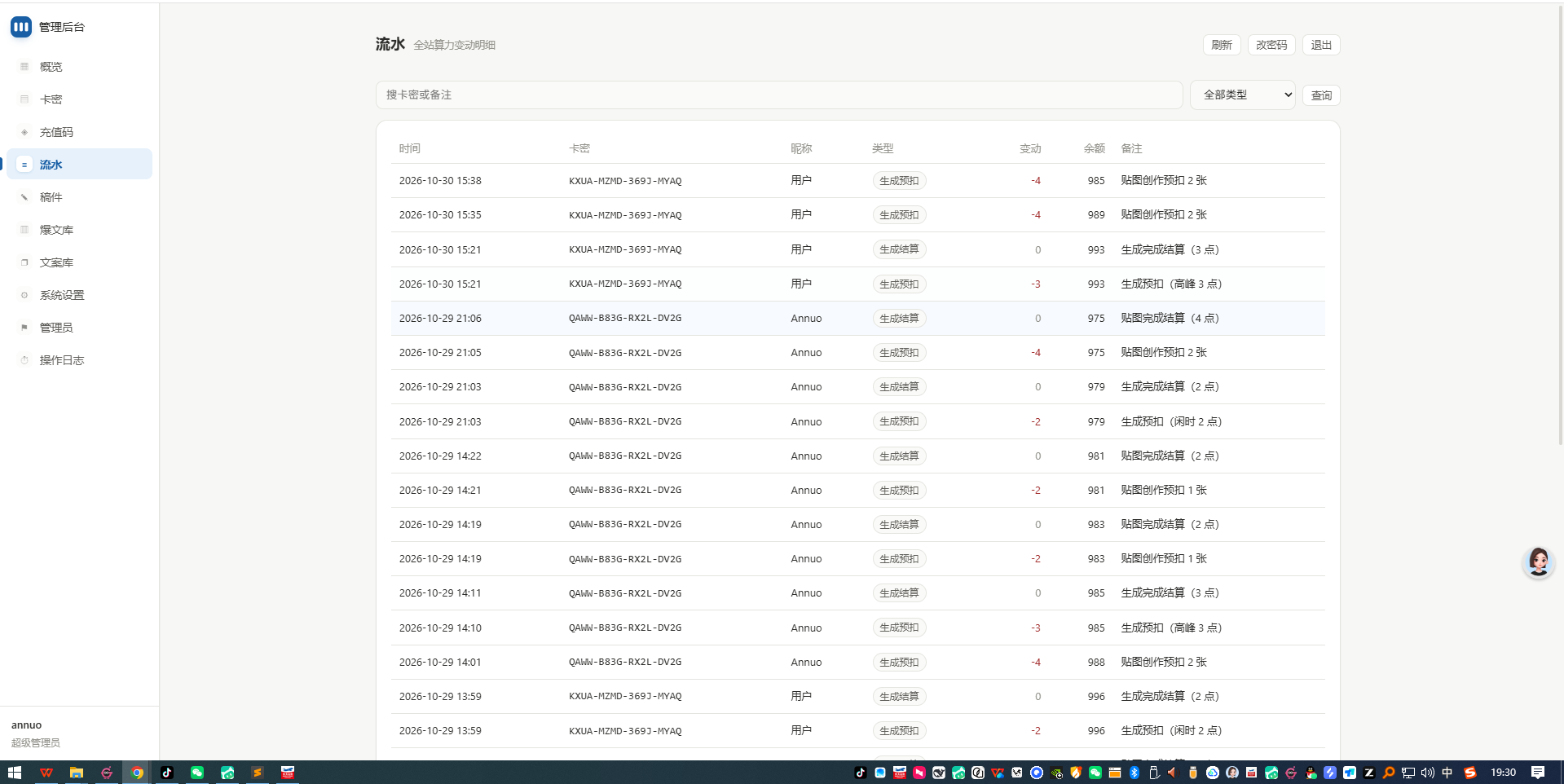This screenshot has height=784, width=1564.
Task: Click the 管理后台 logo icon
Action: pyautogui.click(x=21, y=27)
